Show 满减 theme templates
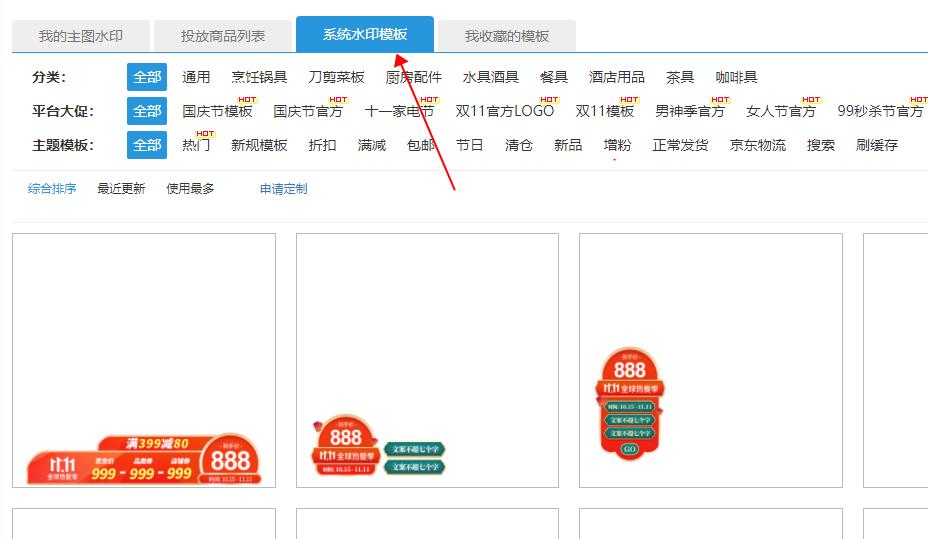The width and height of the screenshot is (928, 539). tap(372, 145)
